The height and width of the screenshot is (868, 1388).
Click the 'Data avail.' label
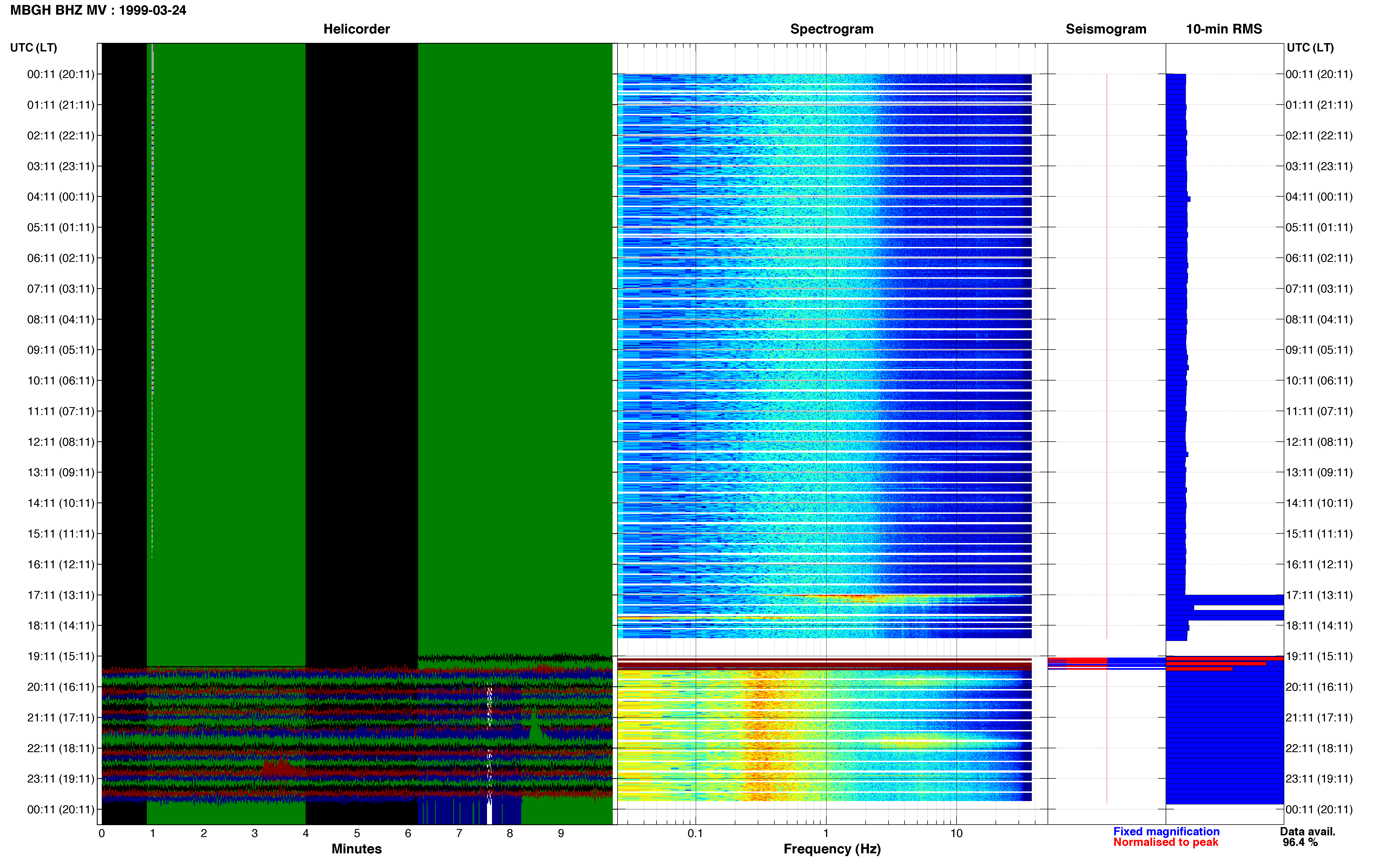pos(1308,832)
